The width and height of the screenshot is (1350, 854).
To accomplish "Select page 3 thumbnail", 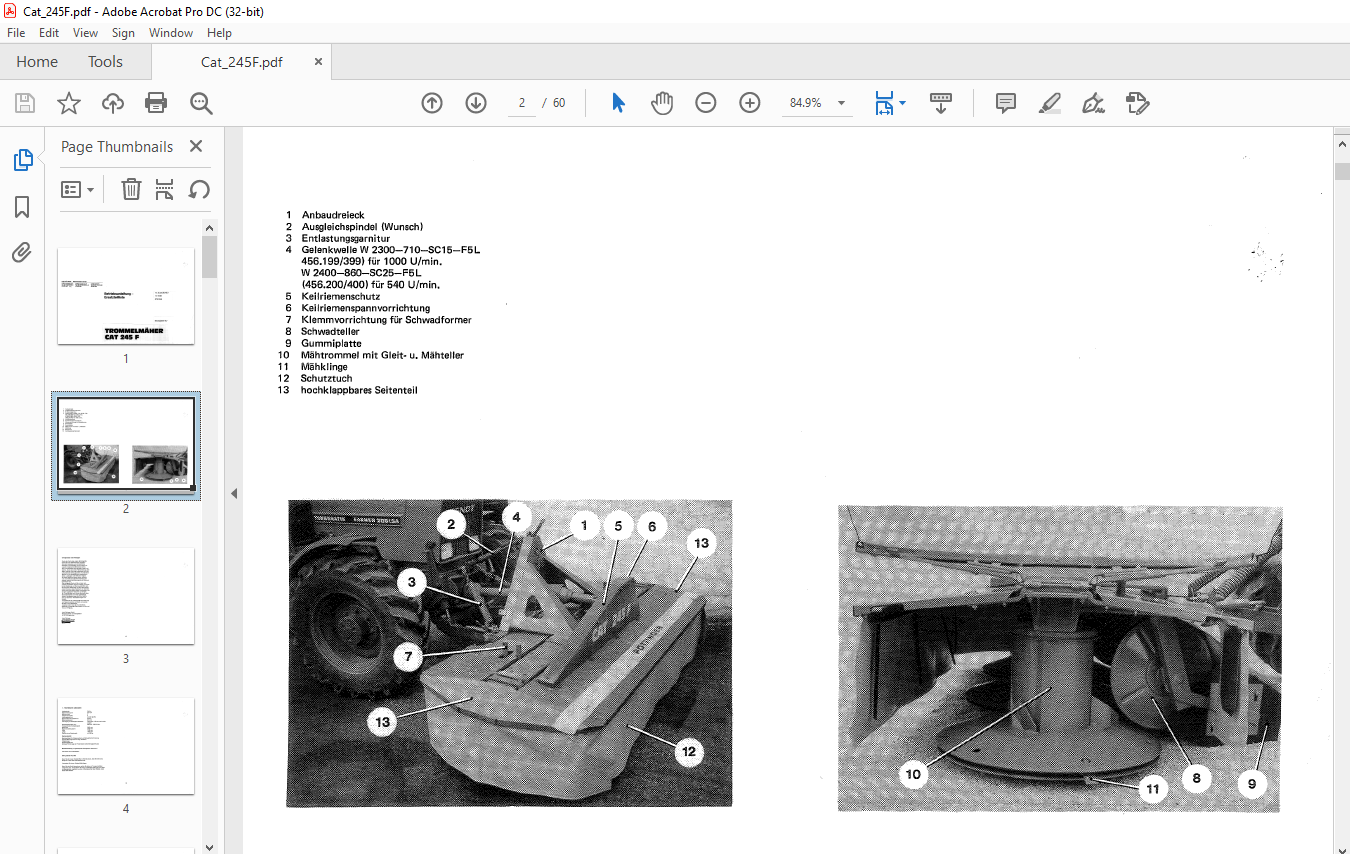I will 126,596.
